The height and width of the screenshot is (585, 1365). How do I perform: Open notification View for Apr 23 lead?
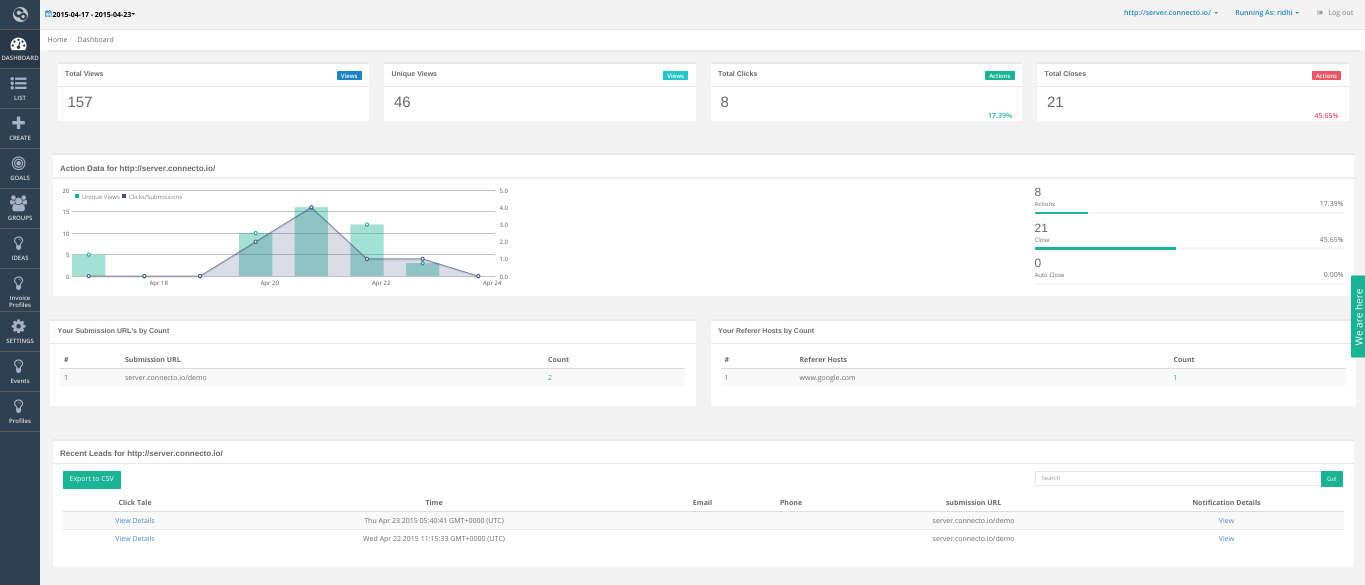1226,520
